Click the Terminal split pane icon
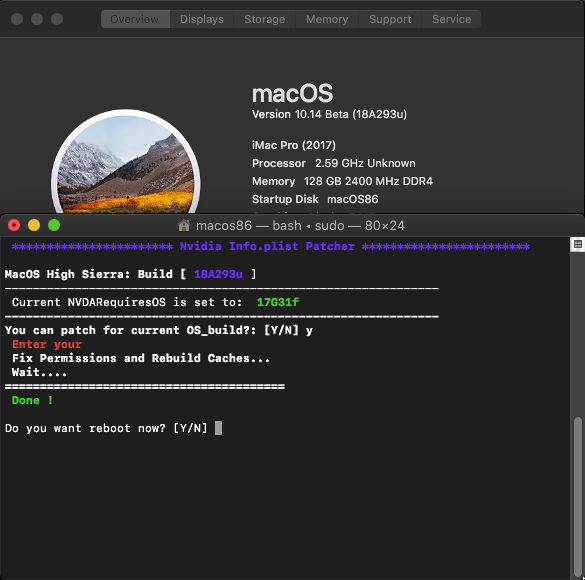 (578, 244)
